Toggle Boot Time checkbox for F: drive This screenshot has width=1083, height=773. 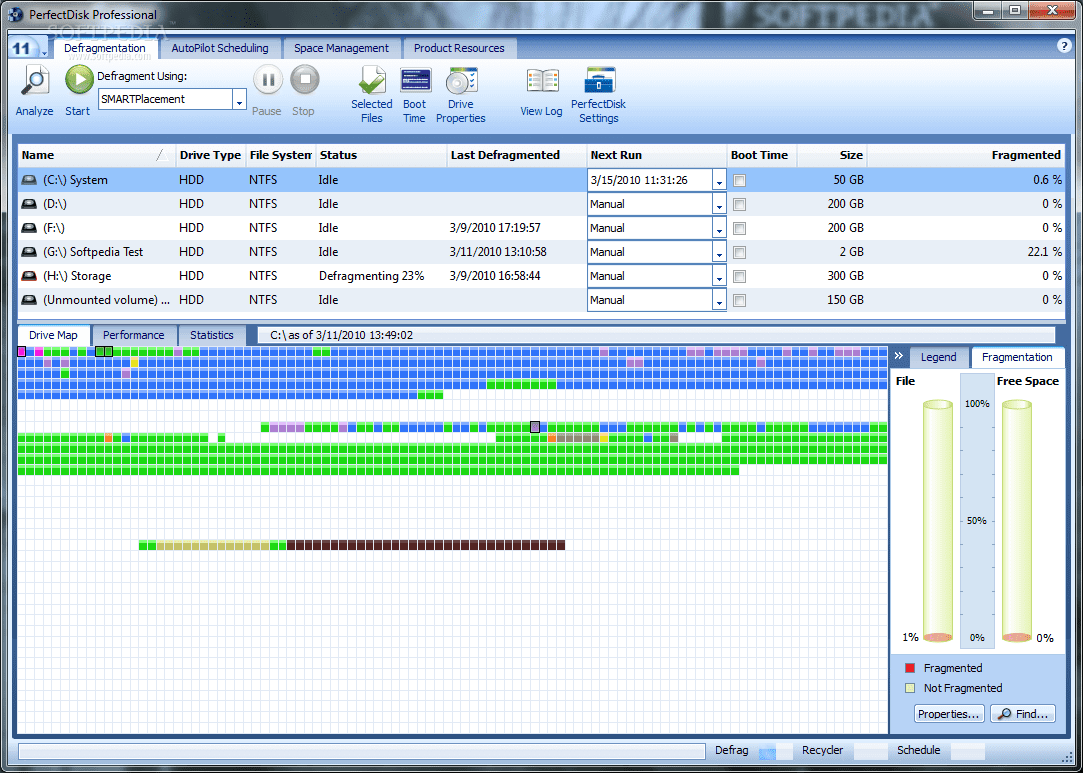click(740, 229)
